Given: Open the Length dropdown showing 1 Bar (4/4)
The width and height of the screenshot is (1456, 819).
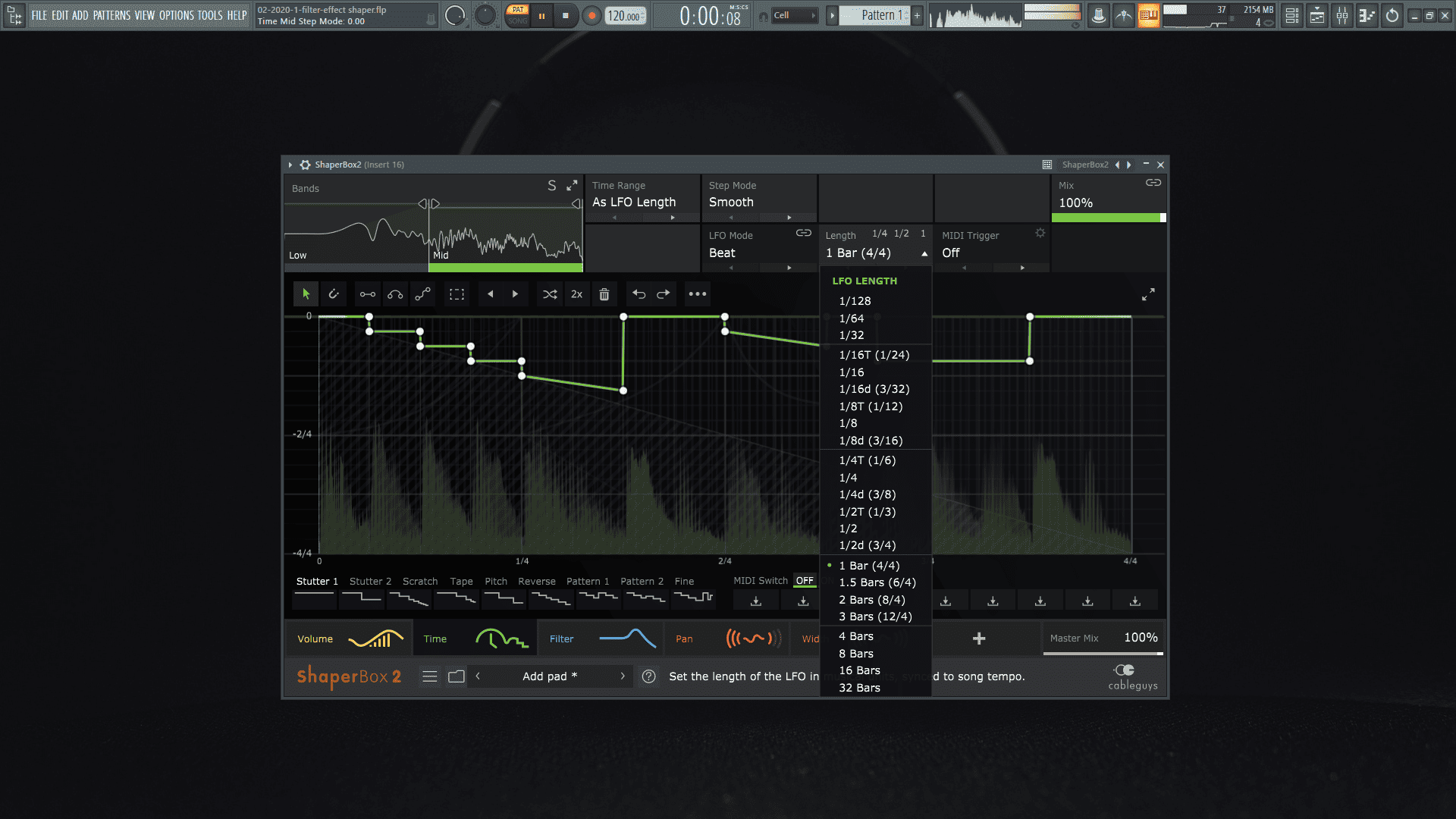Looking at the screenshot, I should pos(876,253).
